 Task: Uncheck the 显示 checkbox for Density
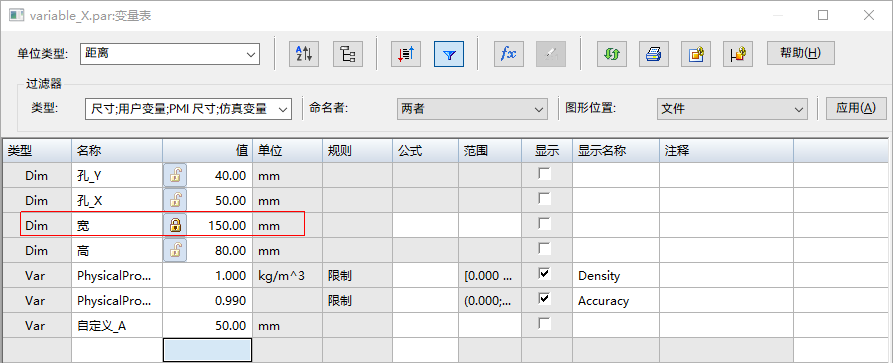(x=545, y=274)
